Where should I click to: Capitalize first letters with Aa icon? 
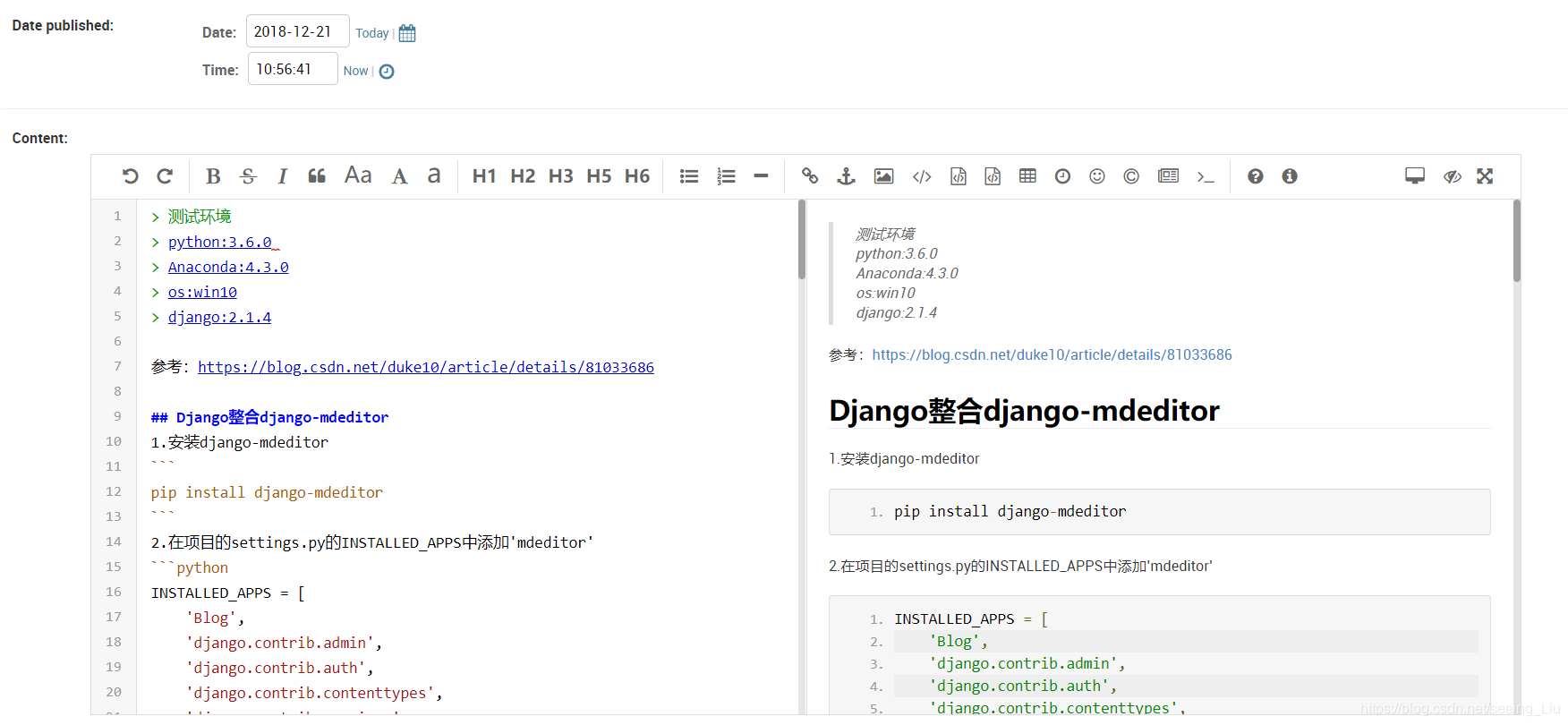point(358,175)
